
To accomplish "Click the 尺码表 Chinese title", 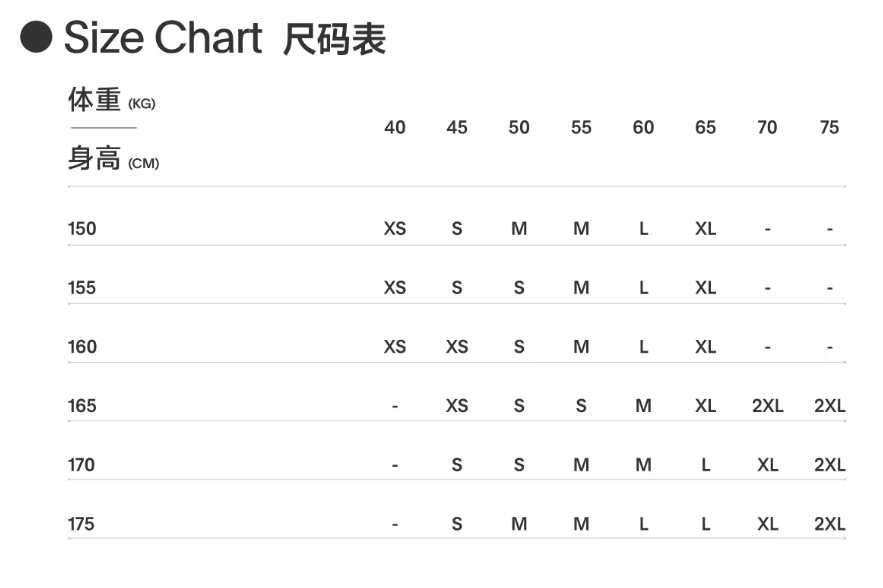I will click(x=334, y=39).
